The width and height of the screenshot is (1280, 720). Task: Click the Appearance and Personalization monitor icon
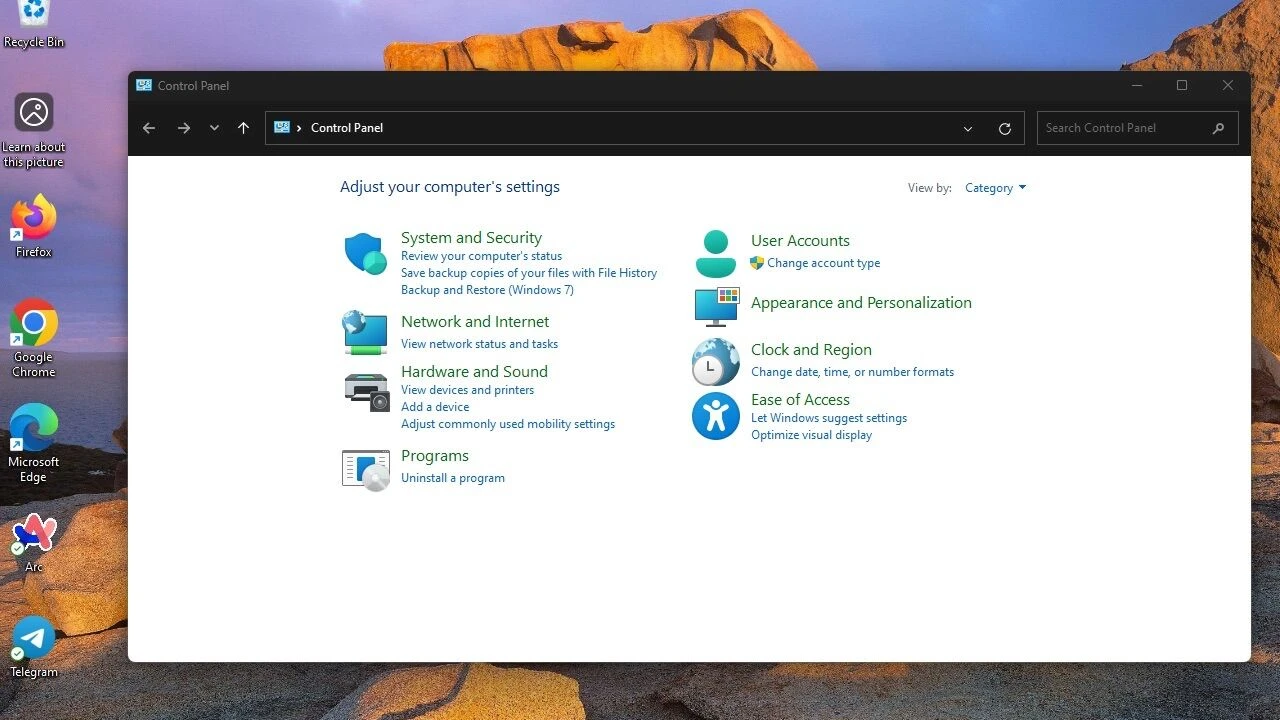tap(716, 306)
